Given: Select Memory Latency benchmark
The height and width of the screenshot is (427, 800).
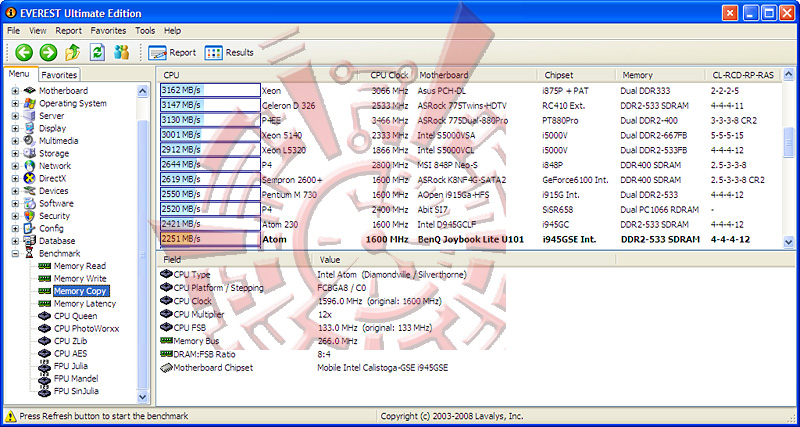Looking at the screenshot, I should tap(85, 304).
